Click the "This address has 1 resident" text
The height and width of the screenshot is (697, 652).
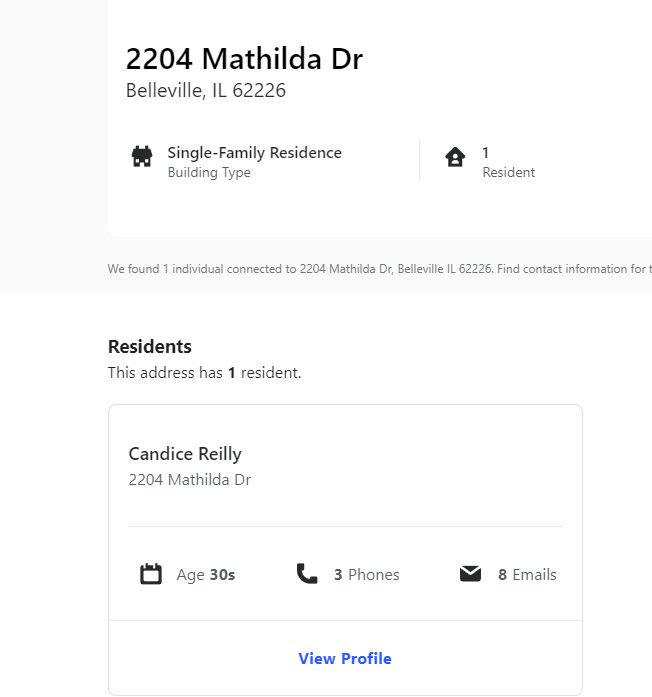[204, 373]
